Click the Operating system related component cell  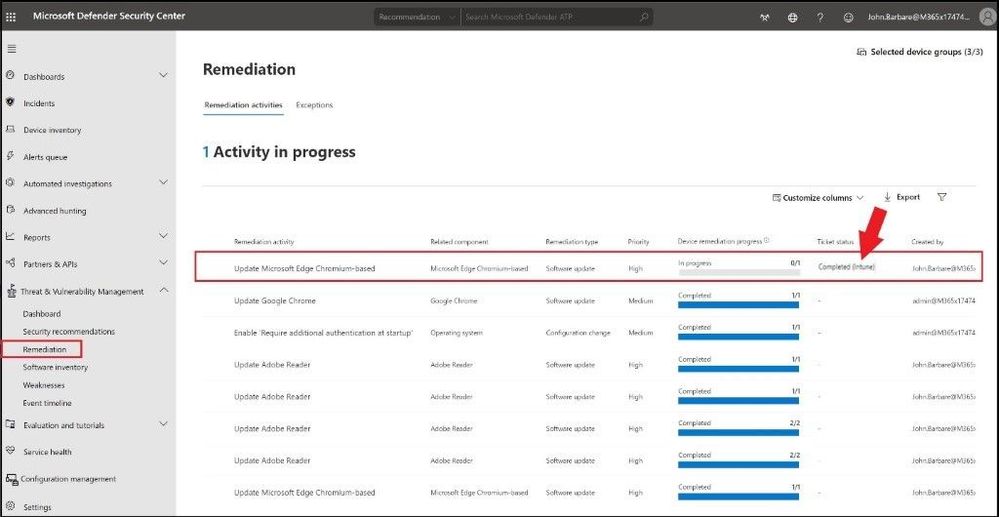pos(456,332)
